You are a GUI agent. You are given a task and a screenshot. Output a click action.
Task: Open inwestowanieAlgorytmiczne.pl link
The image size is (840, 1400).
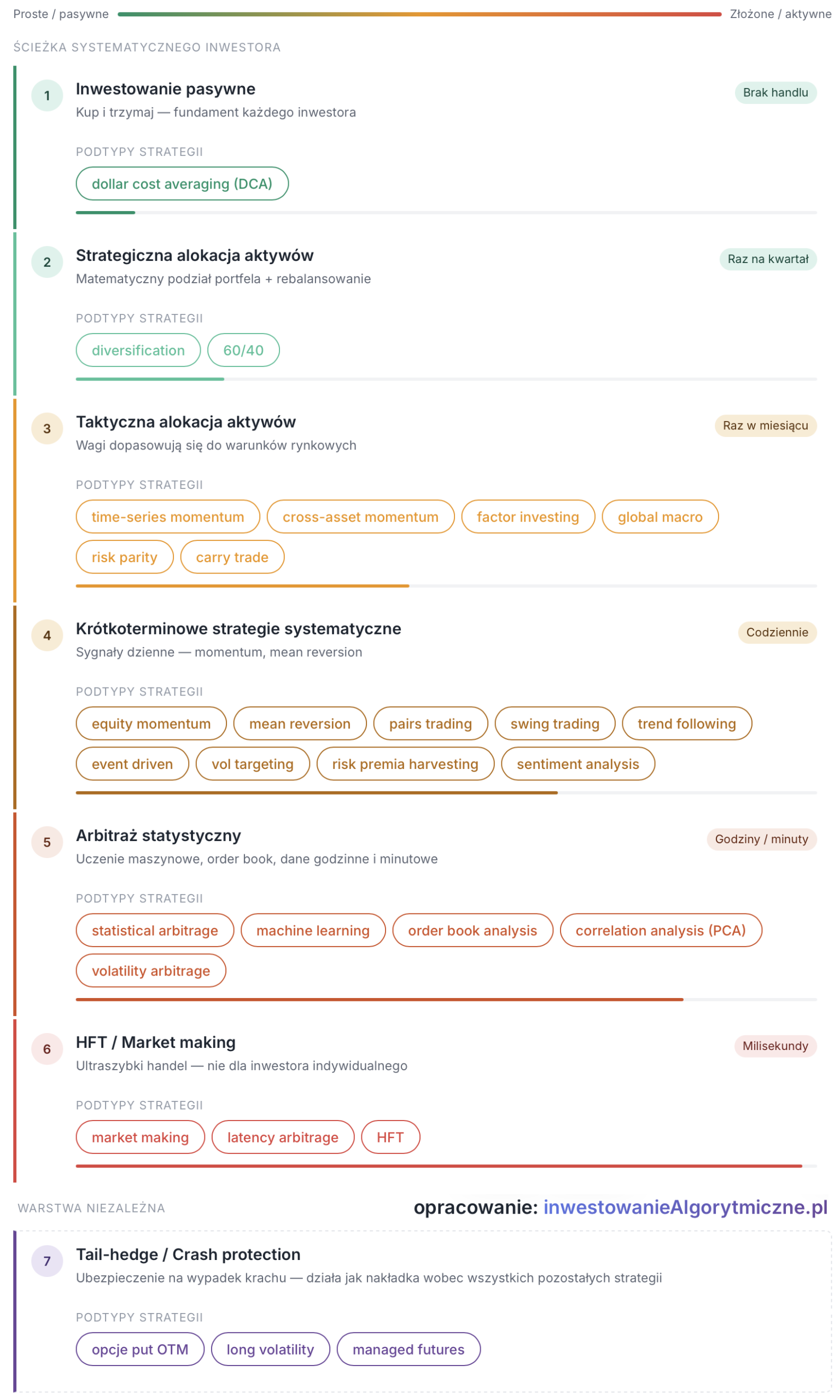pos(685,1207)
